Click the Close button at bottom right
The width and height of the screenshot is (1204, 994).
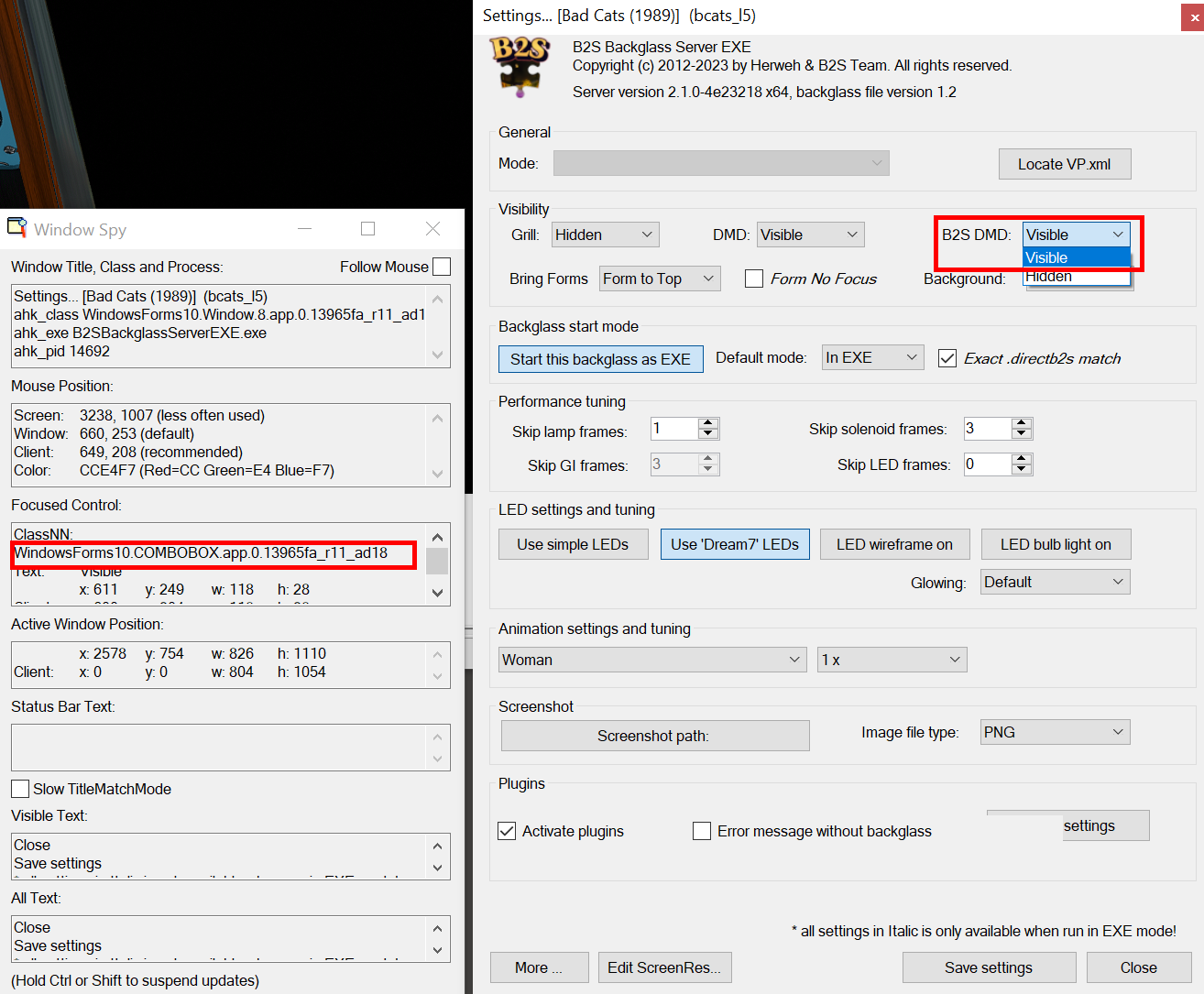coord(1139,967)
